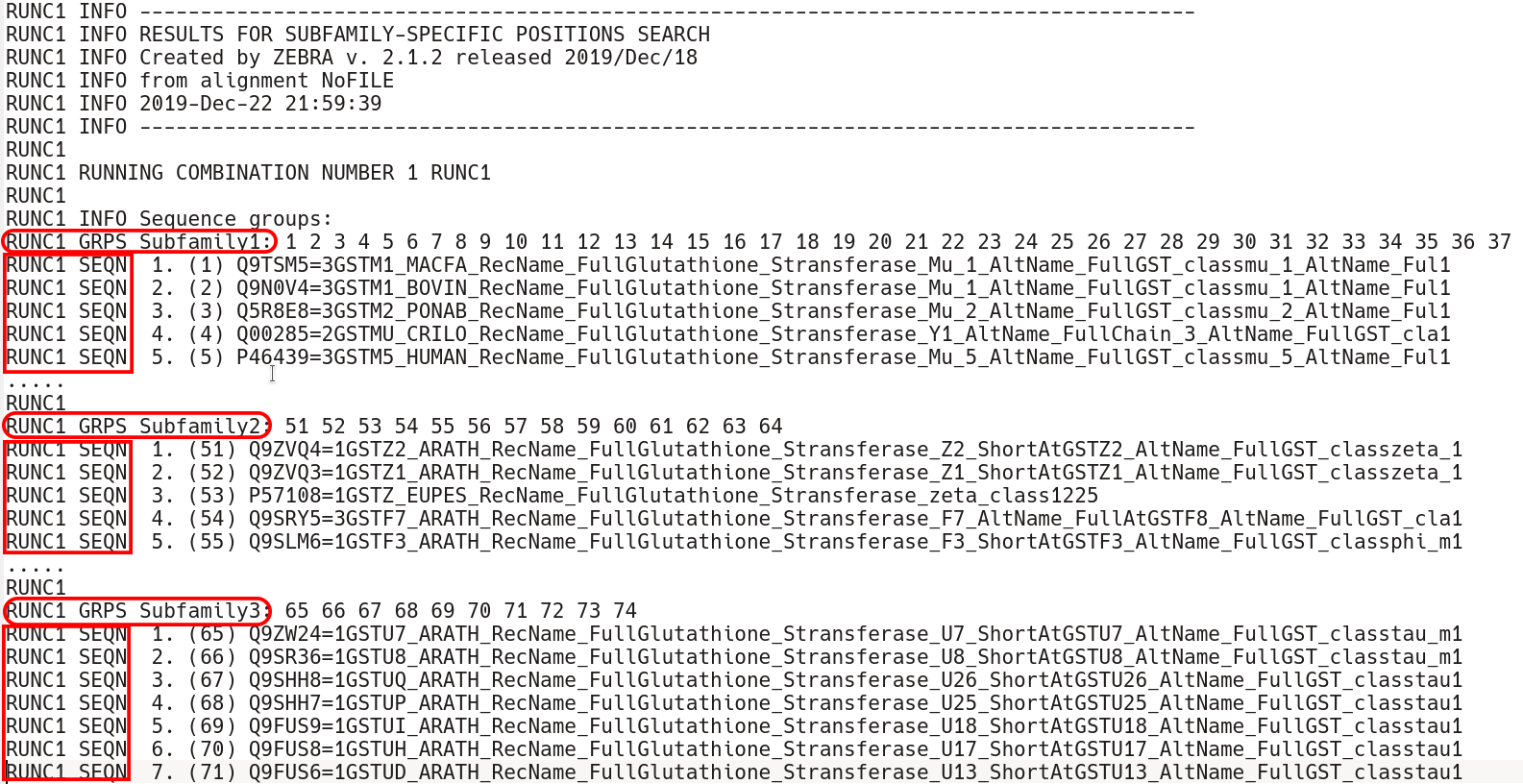Click the Q9SRY5 GSTF7_ARATH sequence line
The width and height of the screenshot is (1523, 784).
734,519
